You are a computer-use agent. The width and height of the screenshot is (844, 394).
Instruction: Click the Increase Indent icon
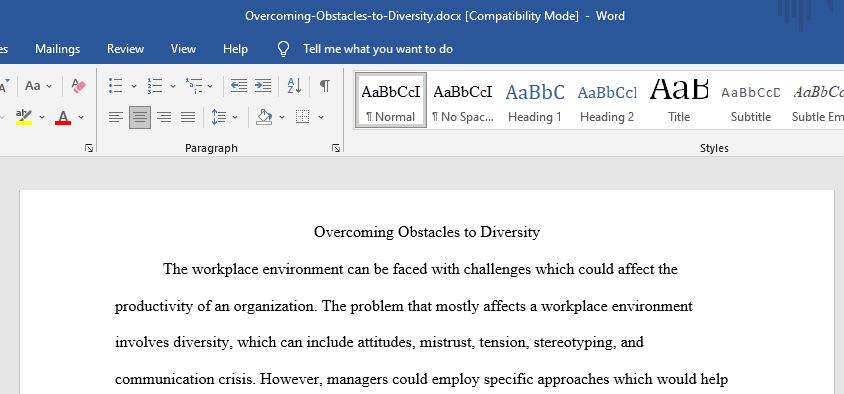(263, 86)
